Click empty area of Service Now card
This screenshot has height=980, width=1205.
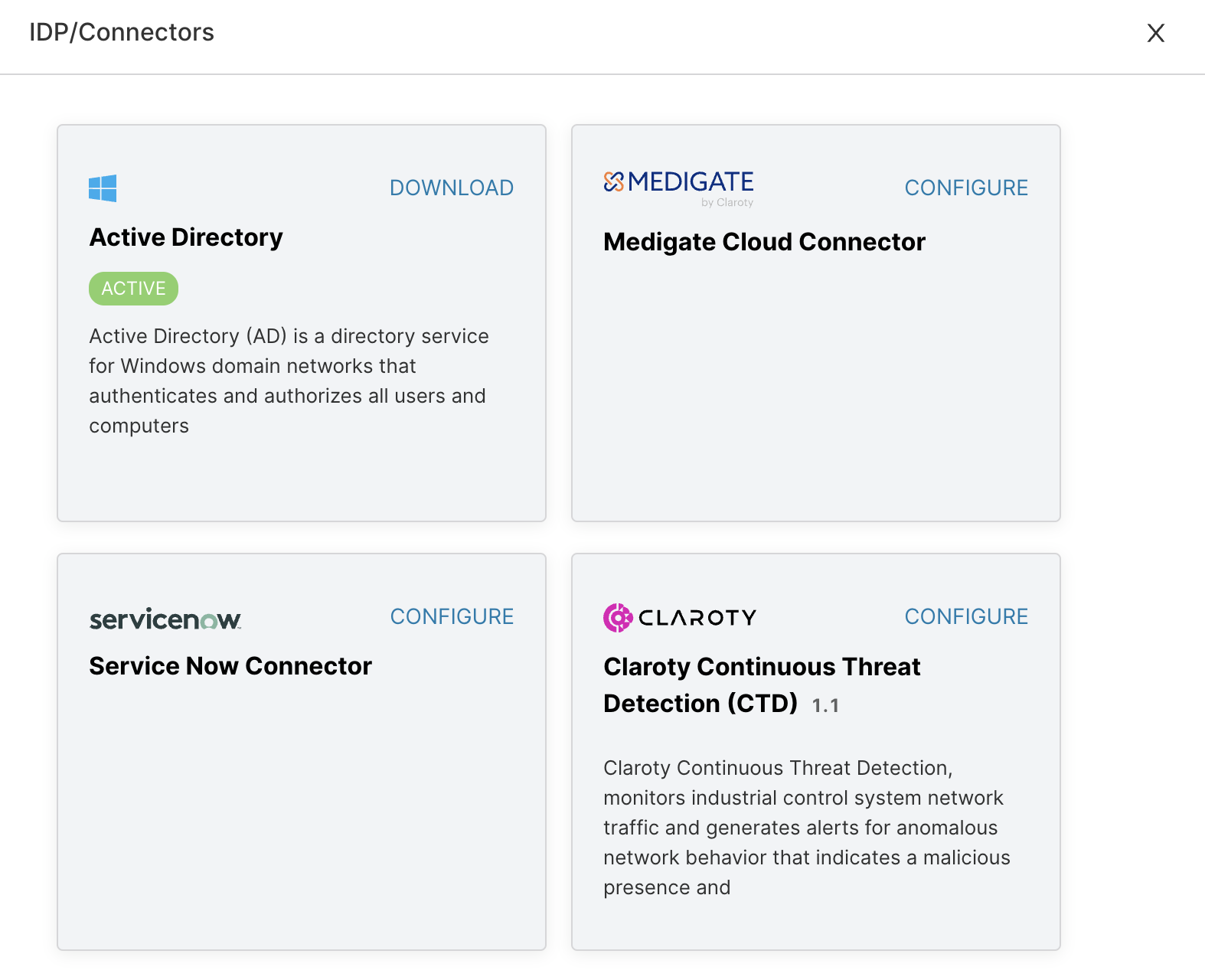click(x=302, y=812)
